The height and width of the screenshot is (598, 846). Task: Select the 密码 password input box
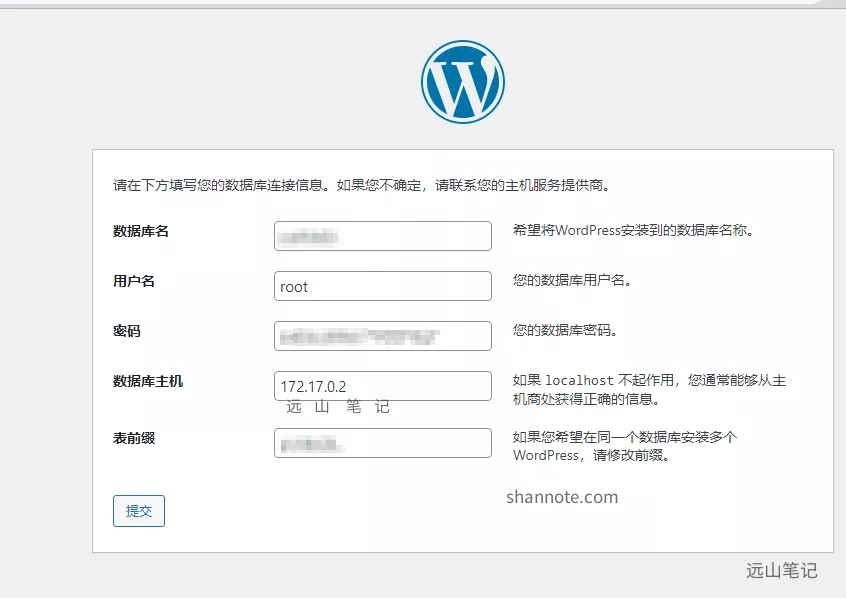pyautogui.click(x=382, y=336)
